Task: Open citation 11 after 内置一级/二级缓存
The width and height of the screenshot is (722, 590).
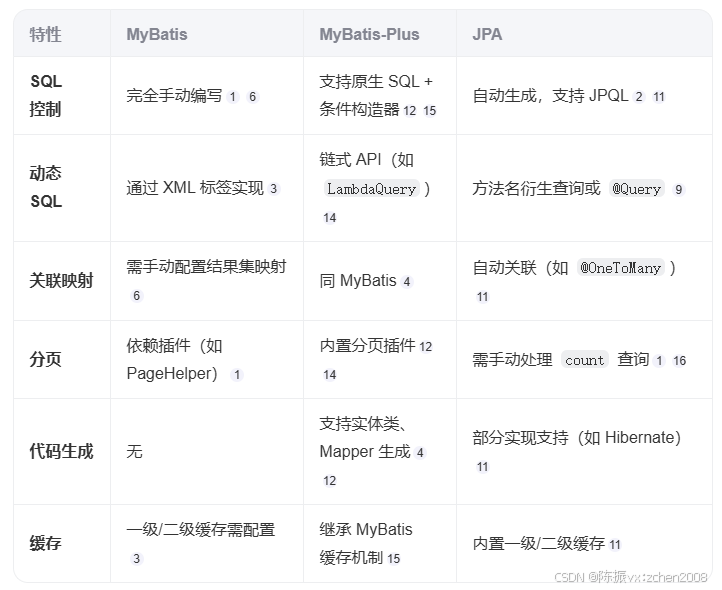Action: pos(615,545)
